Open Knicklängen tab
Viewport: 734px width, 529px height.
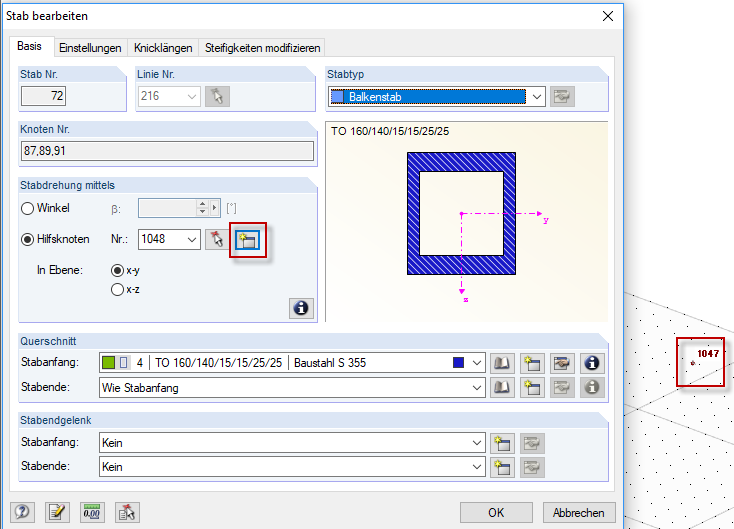[x=163, y=48]
